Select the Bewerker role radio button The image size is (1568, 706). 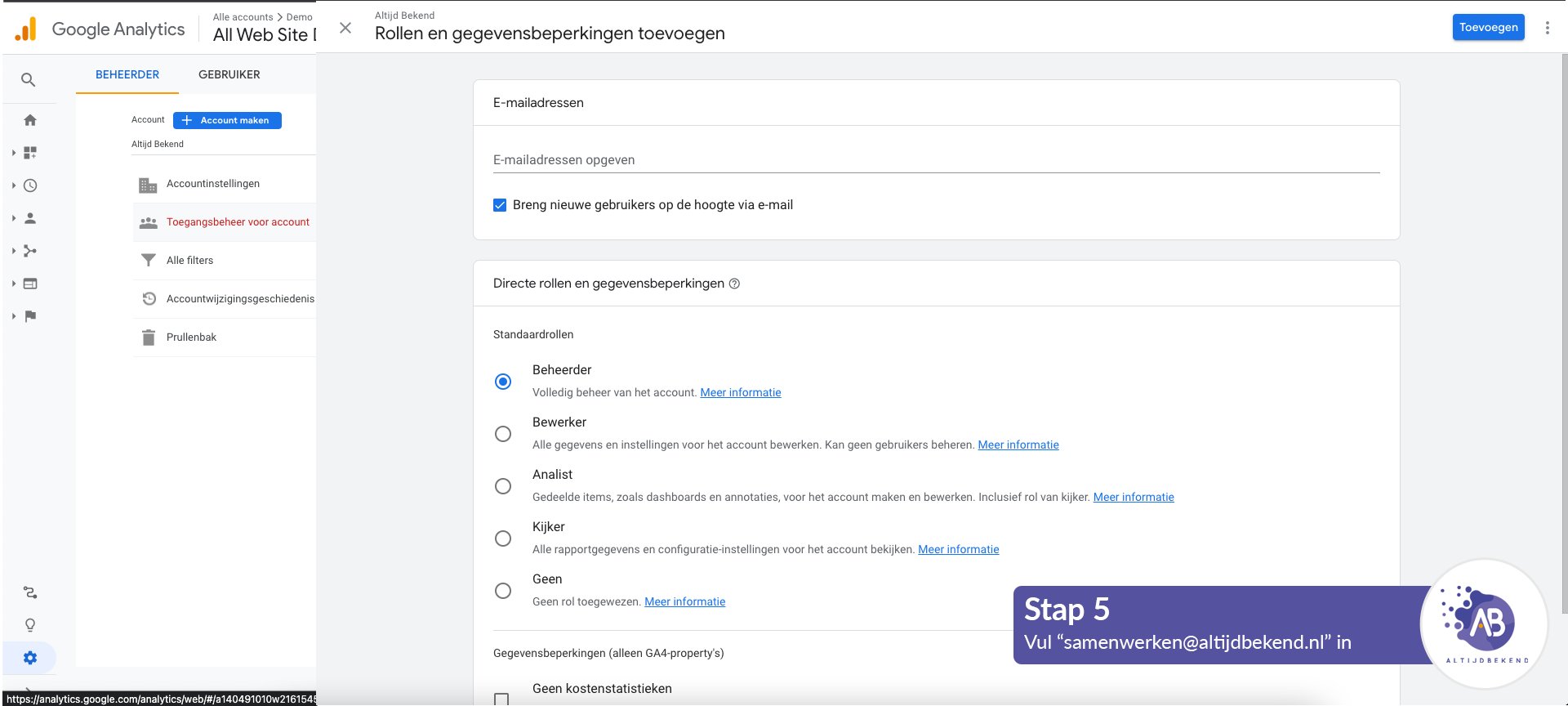click(503, 434)
